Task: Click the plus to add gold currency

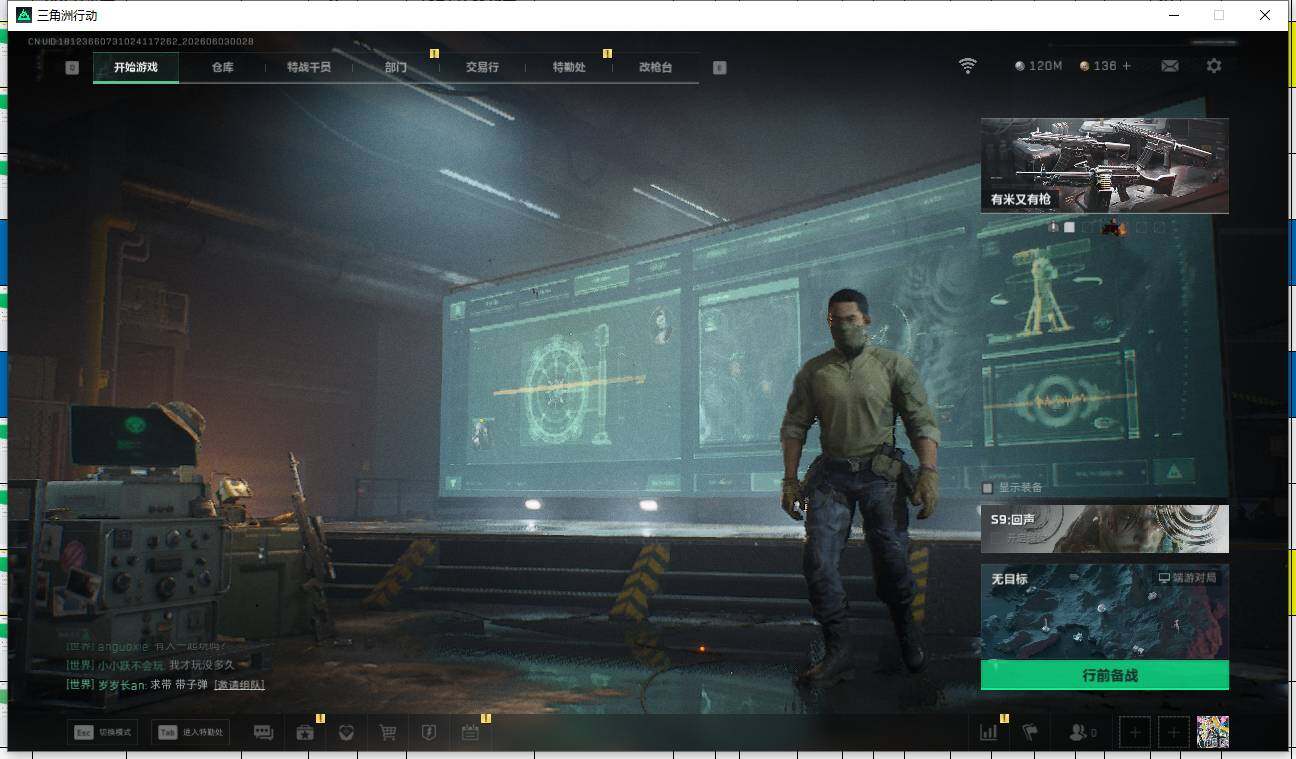Action: click(x=1127, y=66)
